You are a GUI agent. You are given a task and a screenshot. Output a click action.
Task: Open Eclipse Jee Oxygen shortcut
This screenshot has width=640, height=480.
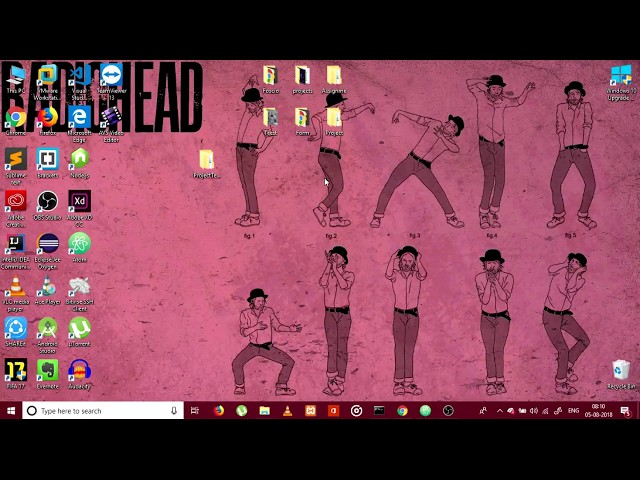pos(47,251)
